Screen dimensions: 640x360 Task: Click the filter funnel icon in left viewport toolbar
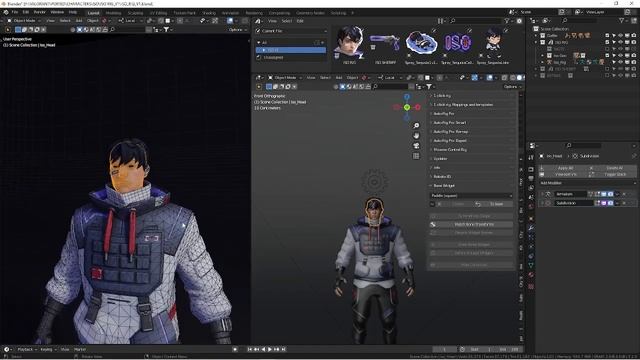(167, 29)
